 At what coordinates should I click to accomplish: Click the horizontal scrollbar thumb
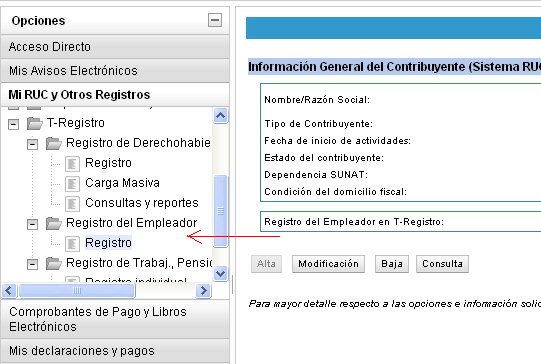(77, 291)
